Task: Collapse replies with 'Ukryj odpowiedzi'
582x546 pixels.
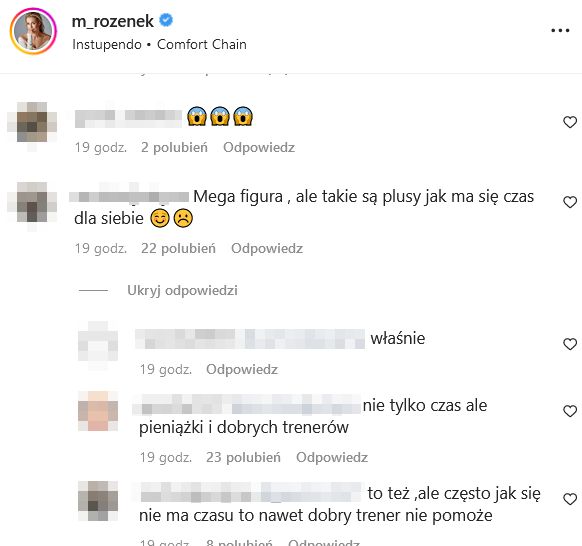Action: pyautogui.click(x=182, y=290)
